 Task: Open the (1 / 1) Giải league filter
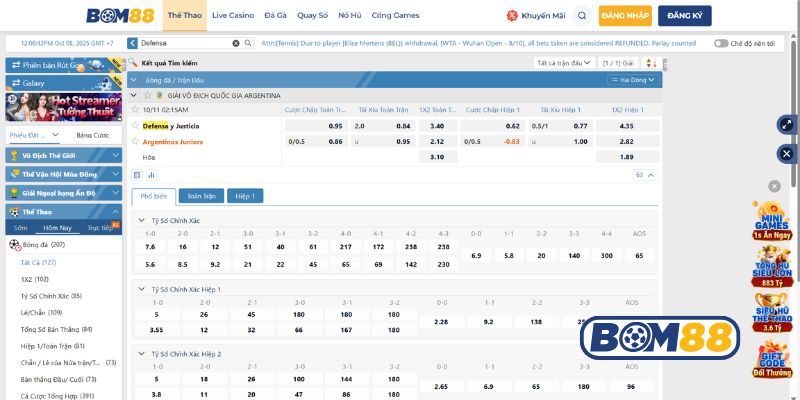(x=618, y=63)
